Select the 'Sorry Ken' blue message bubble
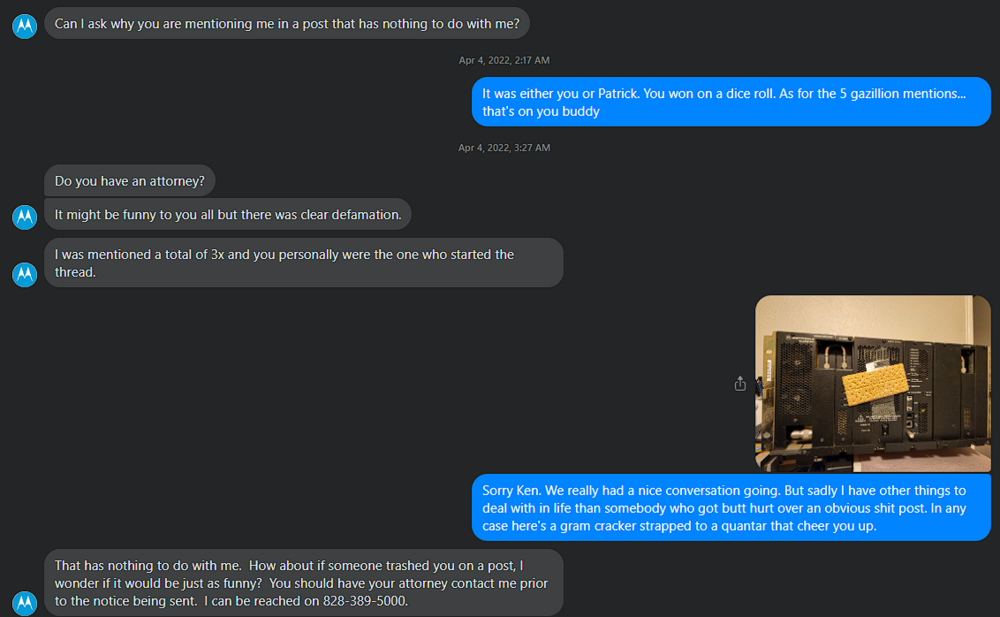 731,508
